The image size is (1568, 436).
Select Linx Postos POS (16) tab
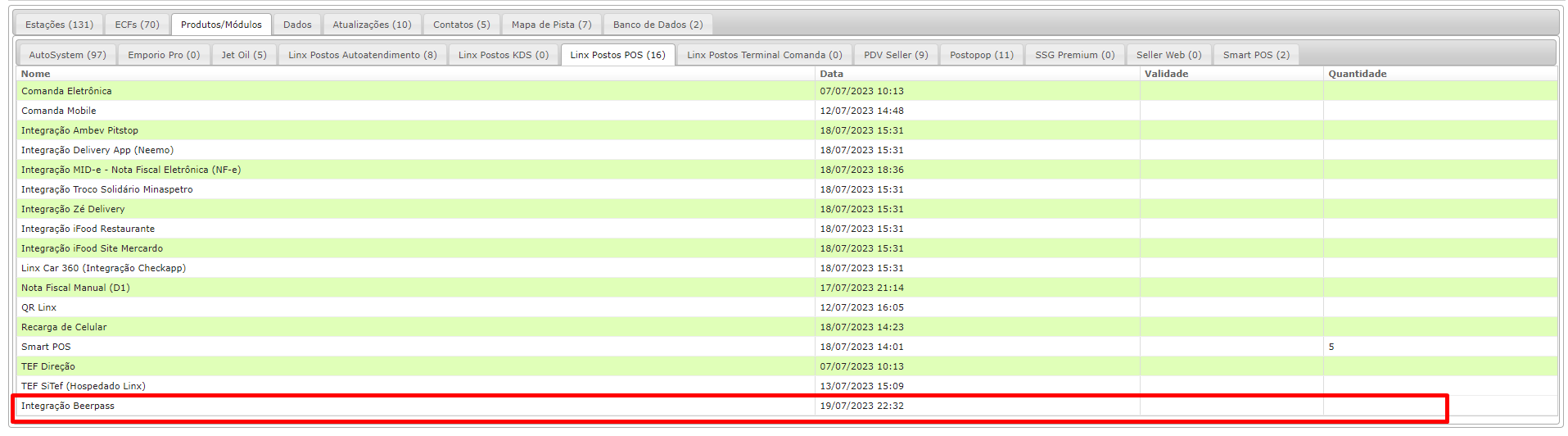pos(618,55)
